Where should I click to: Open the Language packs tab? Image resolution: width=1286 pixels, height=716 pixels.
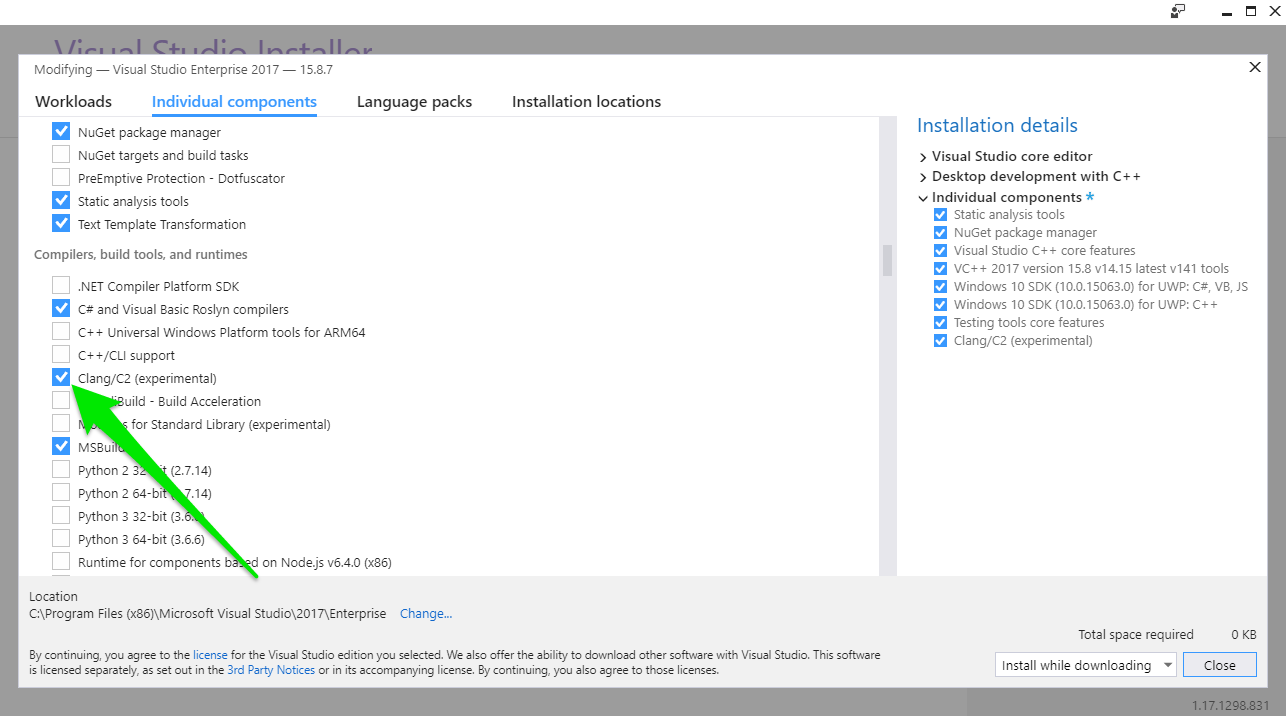(x=414, y=101)
